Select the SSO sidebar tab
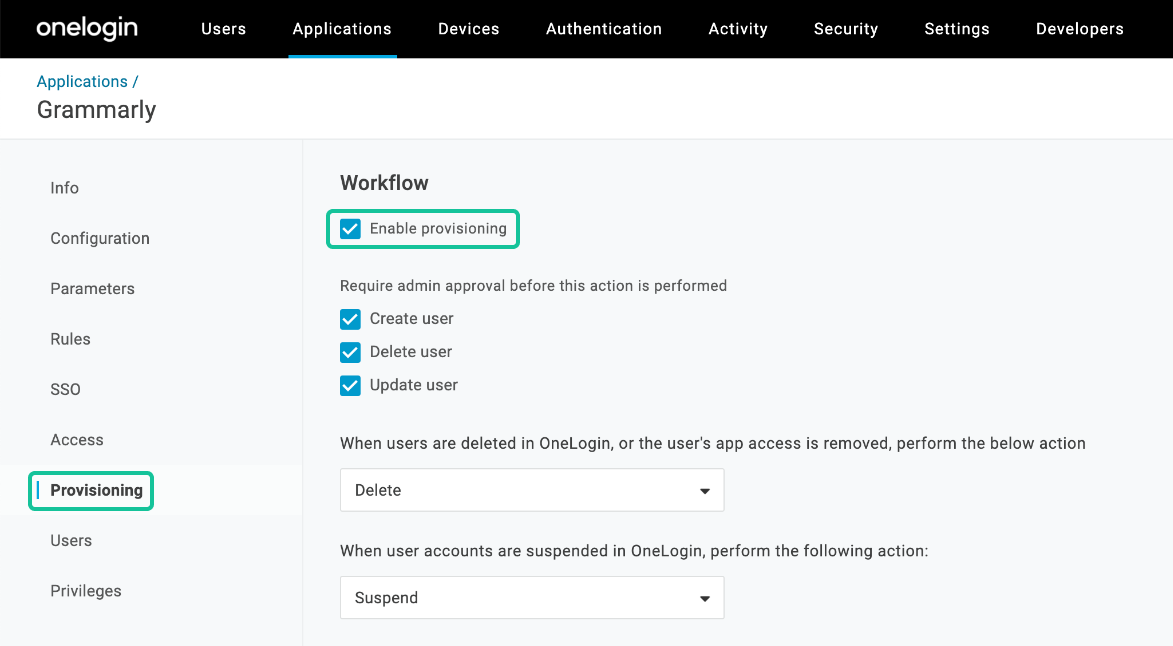The image size is (1173, 646). coord(65,390)
